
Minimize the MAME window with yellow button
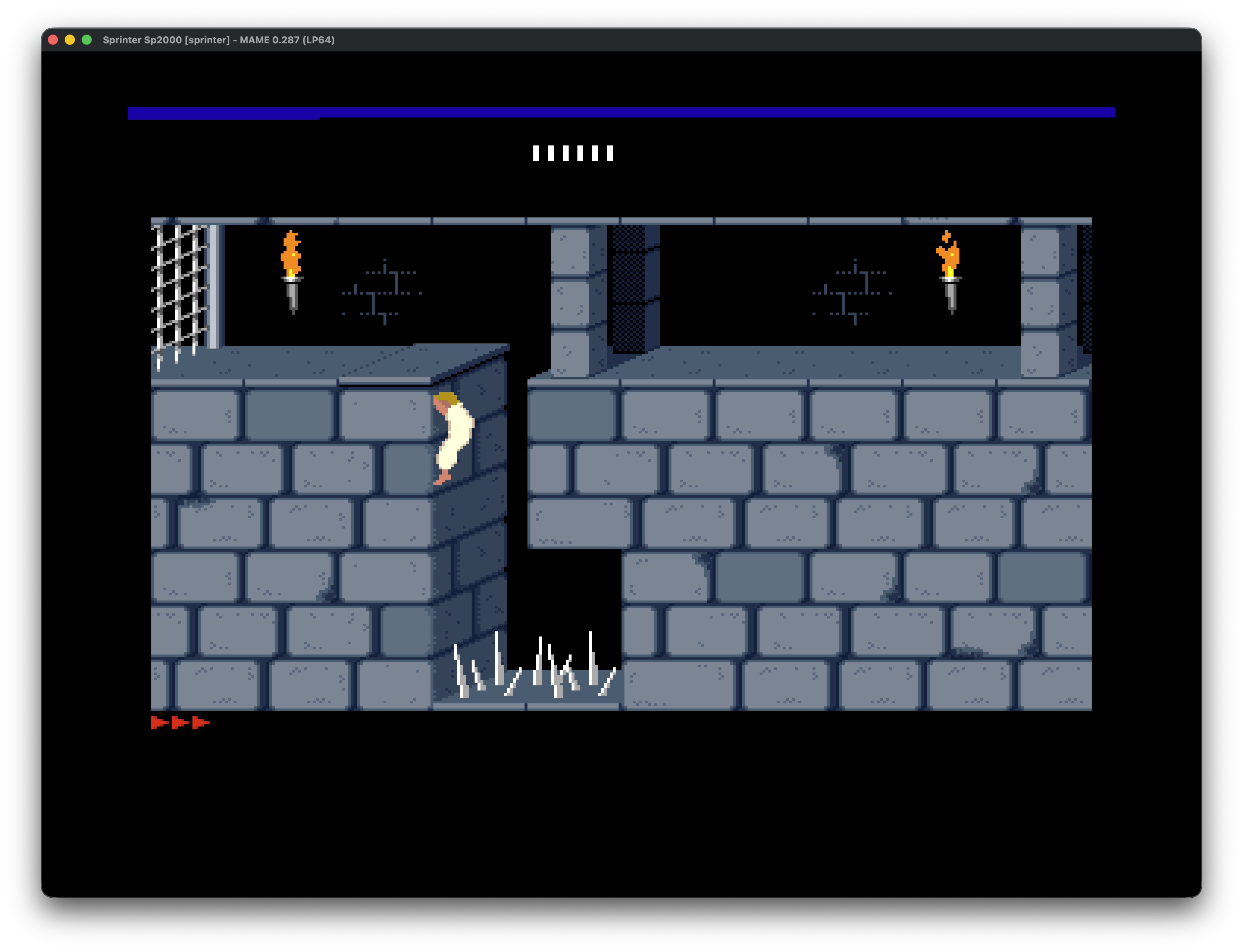(x=70, y=40)
